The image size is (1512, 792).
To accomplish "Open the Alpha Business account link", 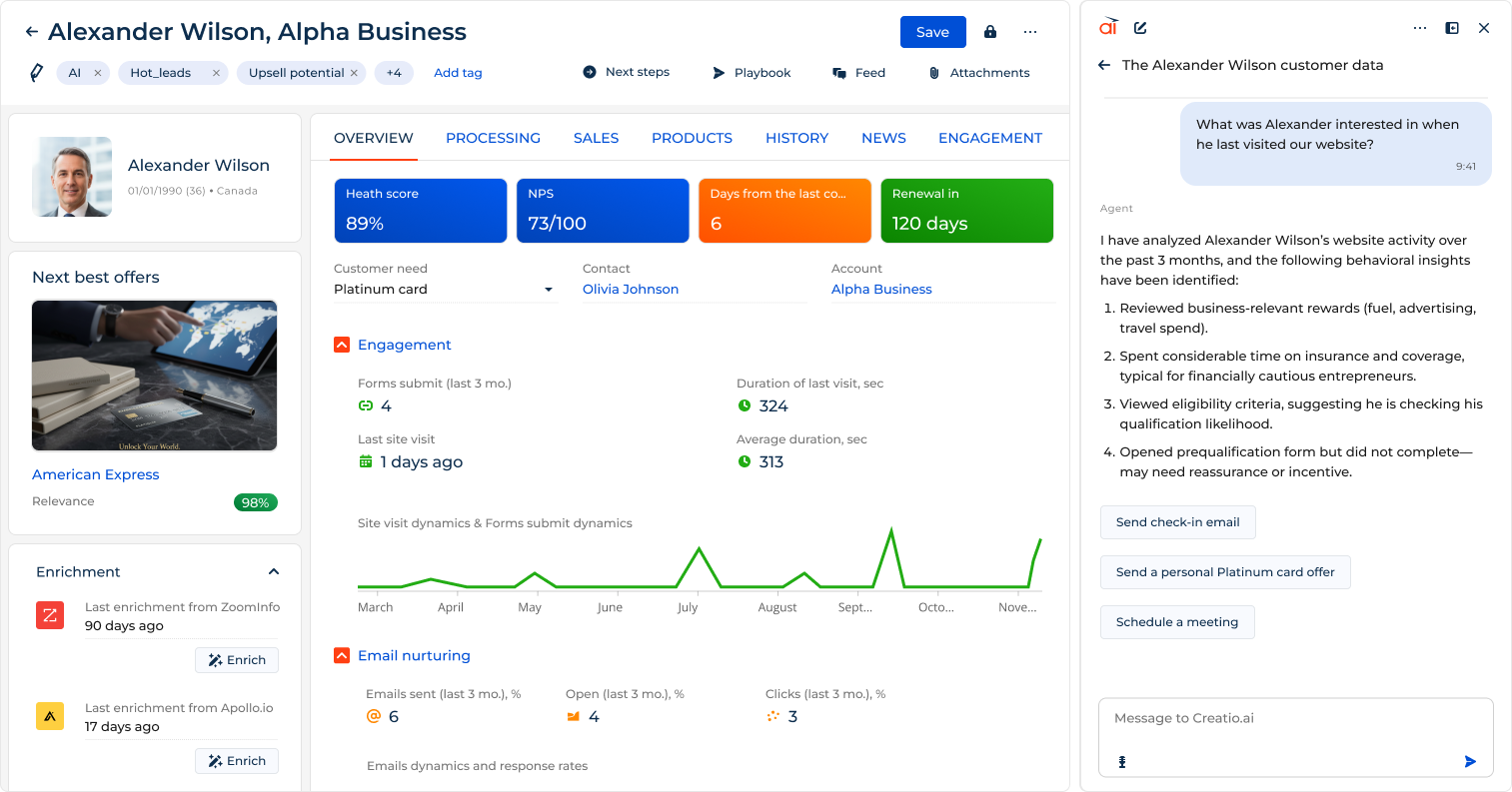I will (881, 289).
